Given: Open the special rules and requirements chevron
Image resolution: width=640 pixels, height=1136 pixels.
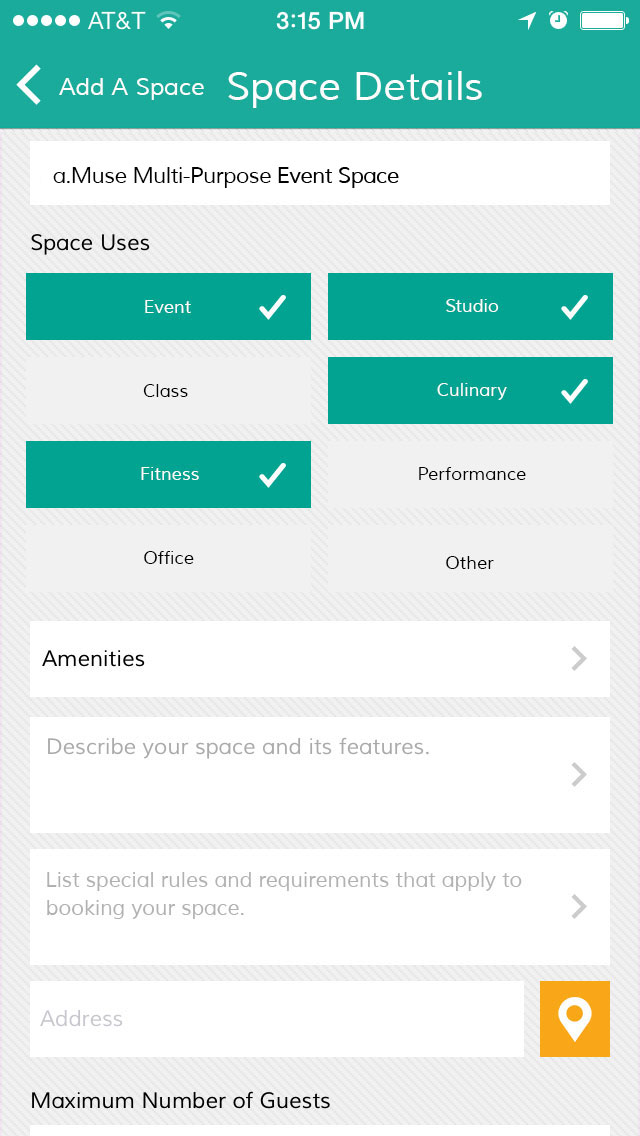Looking at the screenshot, I should click(578, 907).
